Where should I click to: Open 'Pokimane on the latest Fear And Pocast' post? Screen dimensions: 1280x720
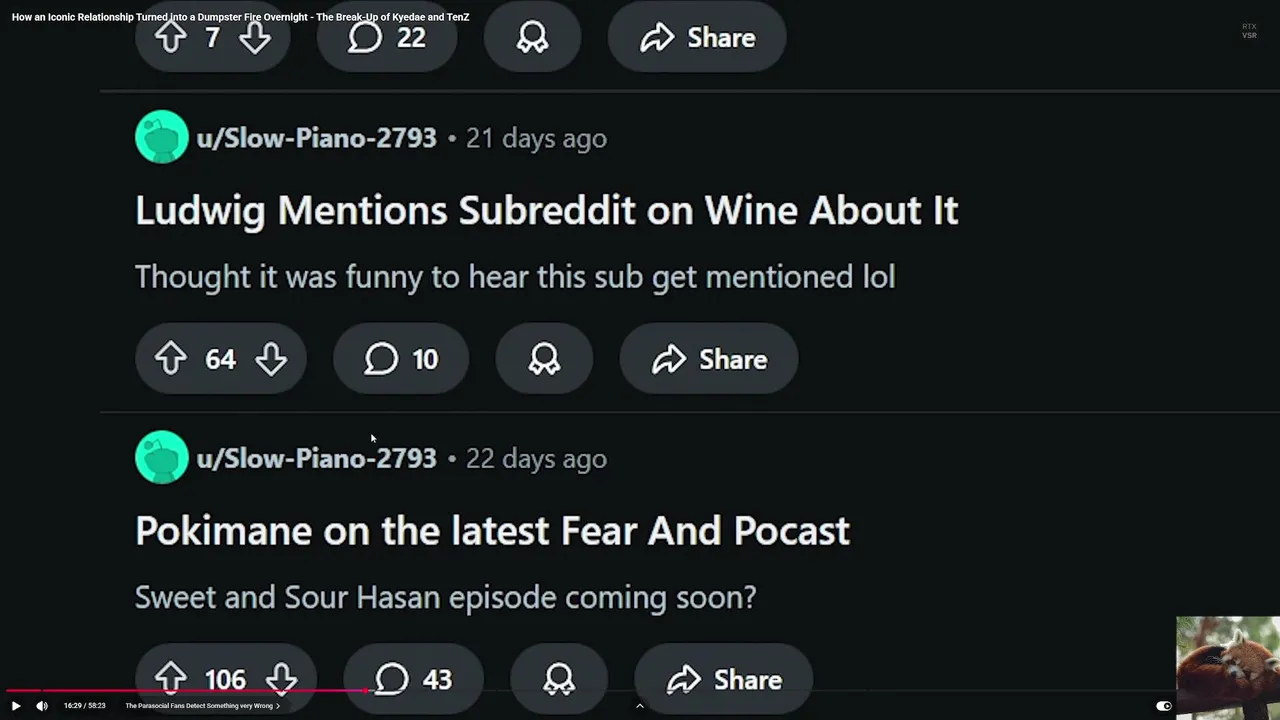[x=492, y=530]
